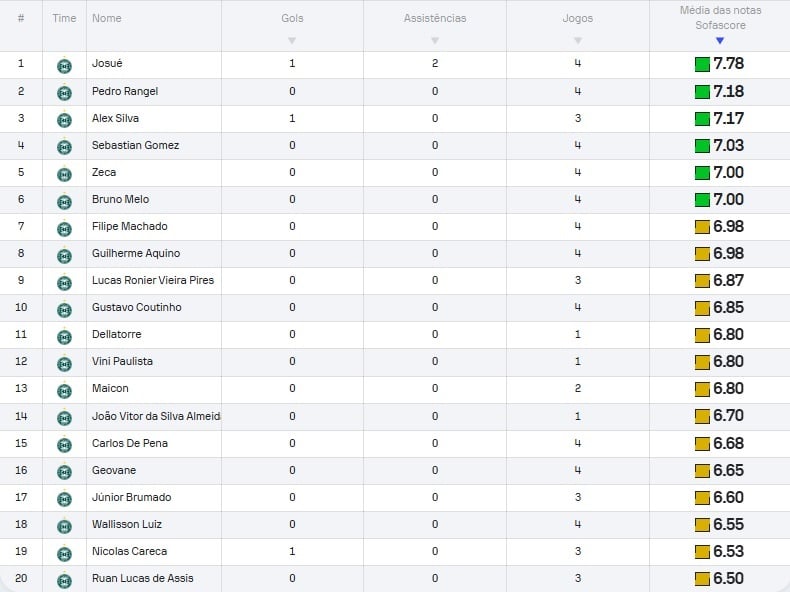Open Sebastian Gomez's player page

coord(136,145)
